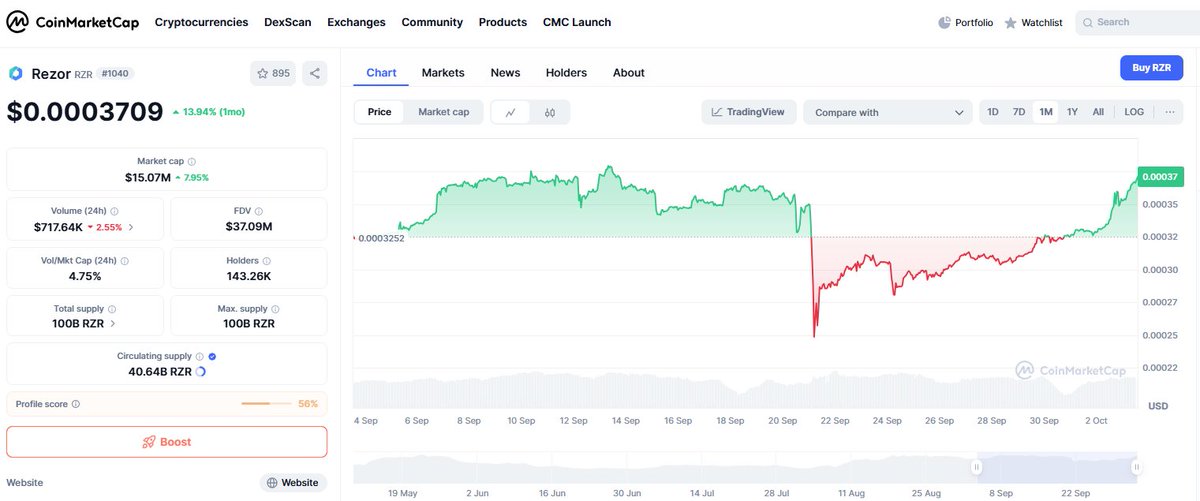Click the globe icon in Website button

coord(272,483)
